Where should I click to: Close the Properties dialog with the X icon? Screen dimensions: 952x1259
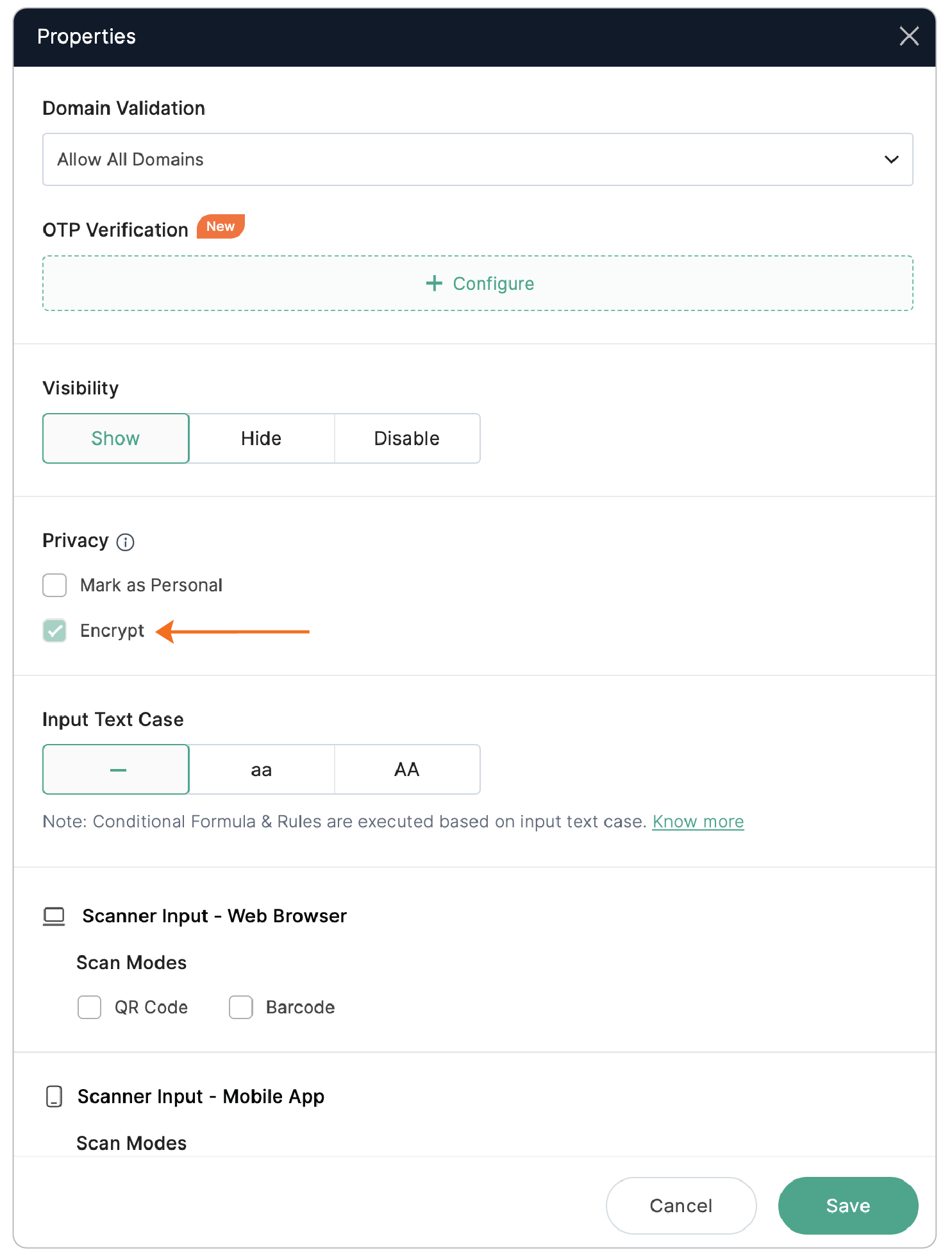908,37
